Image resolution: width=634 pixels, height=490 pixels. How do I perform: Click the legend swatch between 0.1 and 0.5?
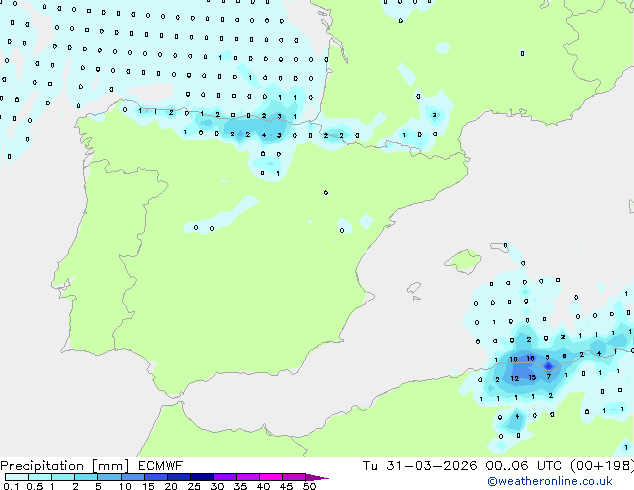click(x=17, y=477)
